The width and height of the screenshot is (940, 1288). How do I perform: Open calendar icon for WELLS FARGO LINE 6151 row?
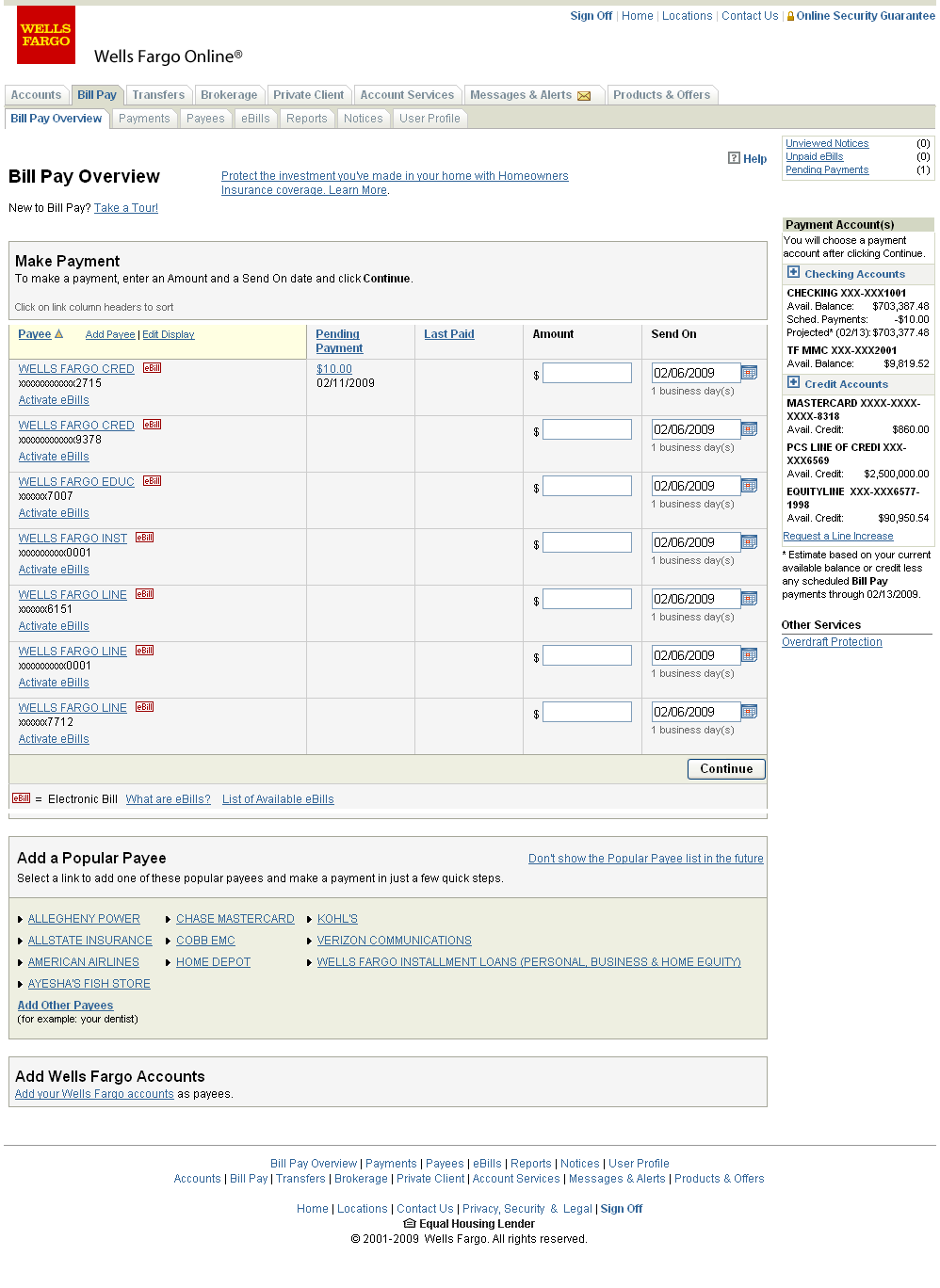(x=750, y=599)
